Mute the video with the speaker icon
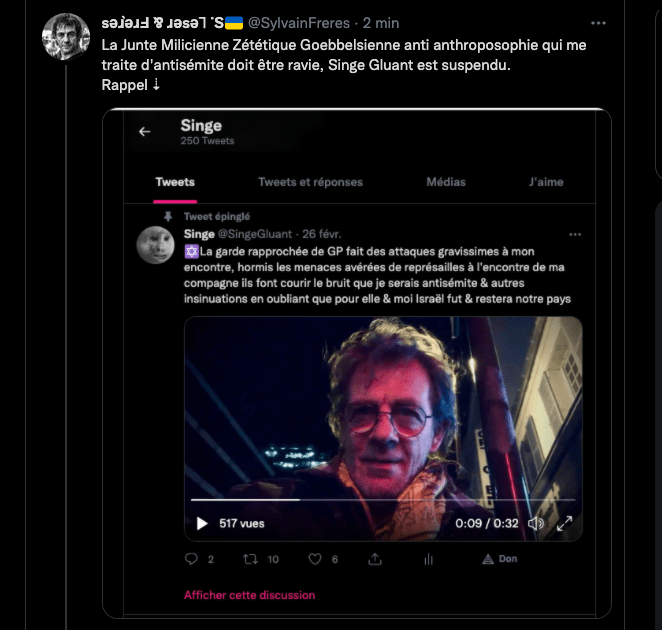Viewport: 662px width, 630px height. [536, 523]
